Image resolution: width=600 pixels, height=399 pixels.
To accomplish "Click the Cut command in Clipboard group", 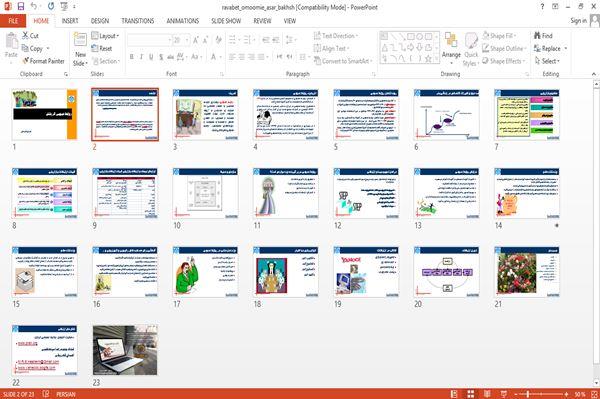I will point(30,36).
